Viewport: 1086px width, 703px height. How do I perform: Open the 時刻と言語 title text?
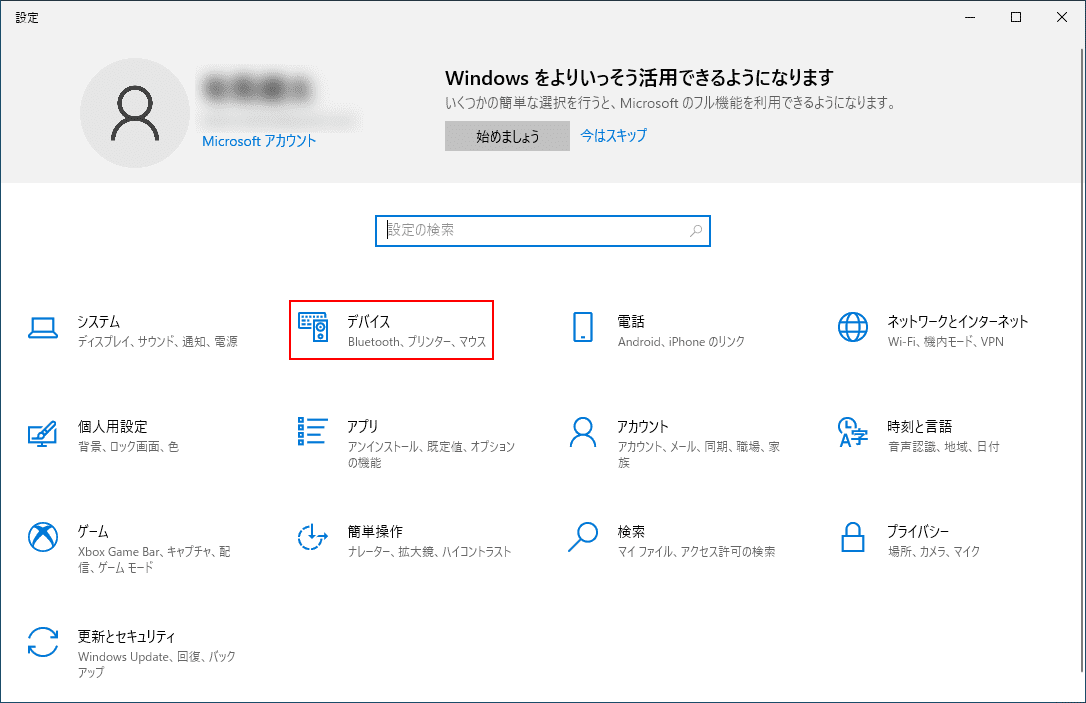[920, 427]
